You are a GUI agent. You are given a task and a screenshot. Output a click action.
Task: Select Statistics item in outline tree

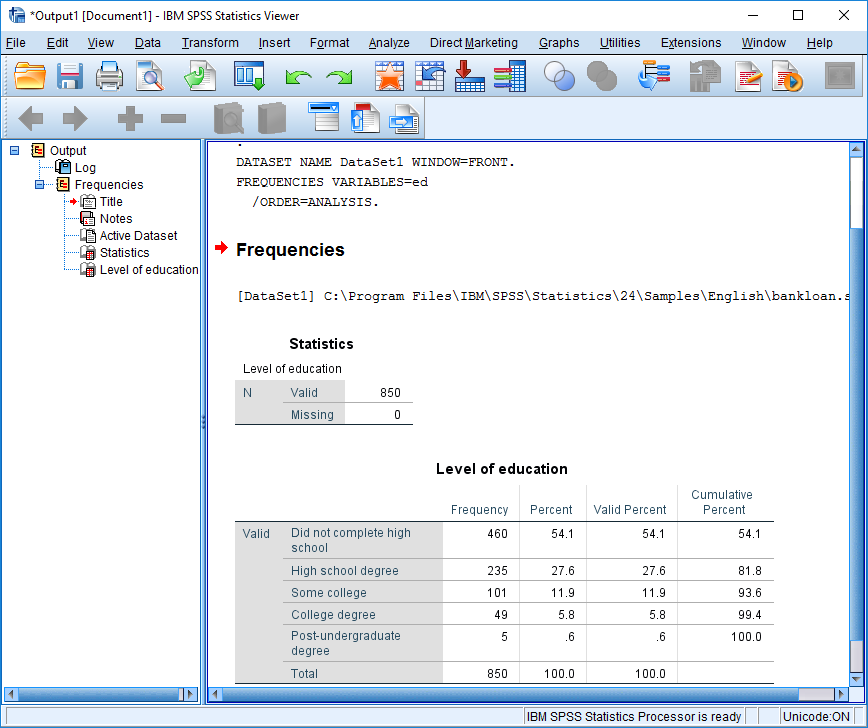(x=125, y=252)
